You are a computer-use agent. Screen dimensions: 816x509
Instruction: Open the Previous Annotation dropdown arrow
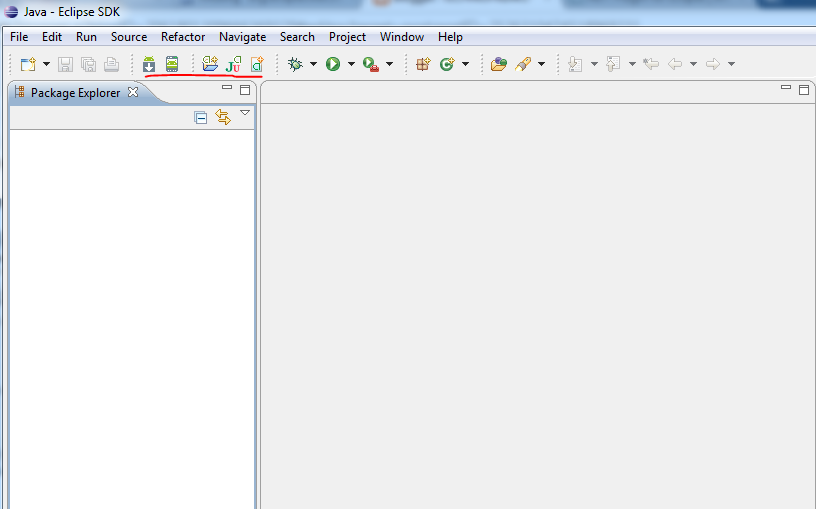632,64
